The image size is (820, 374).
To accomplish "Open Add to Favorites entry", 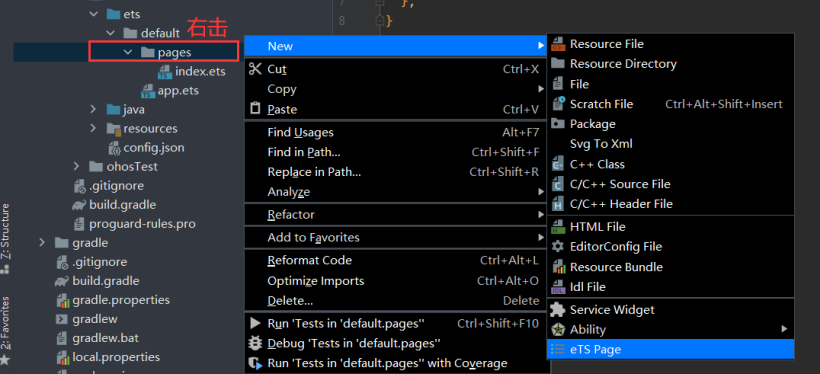I will pyautogui.click(x=396, y=237).
